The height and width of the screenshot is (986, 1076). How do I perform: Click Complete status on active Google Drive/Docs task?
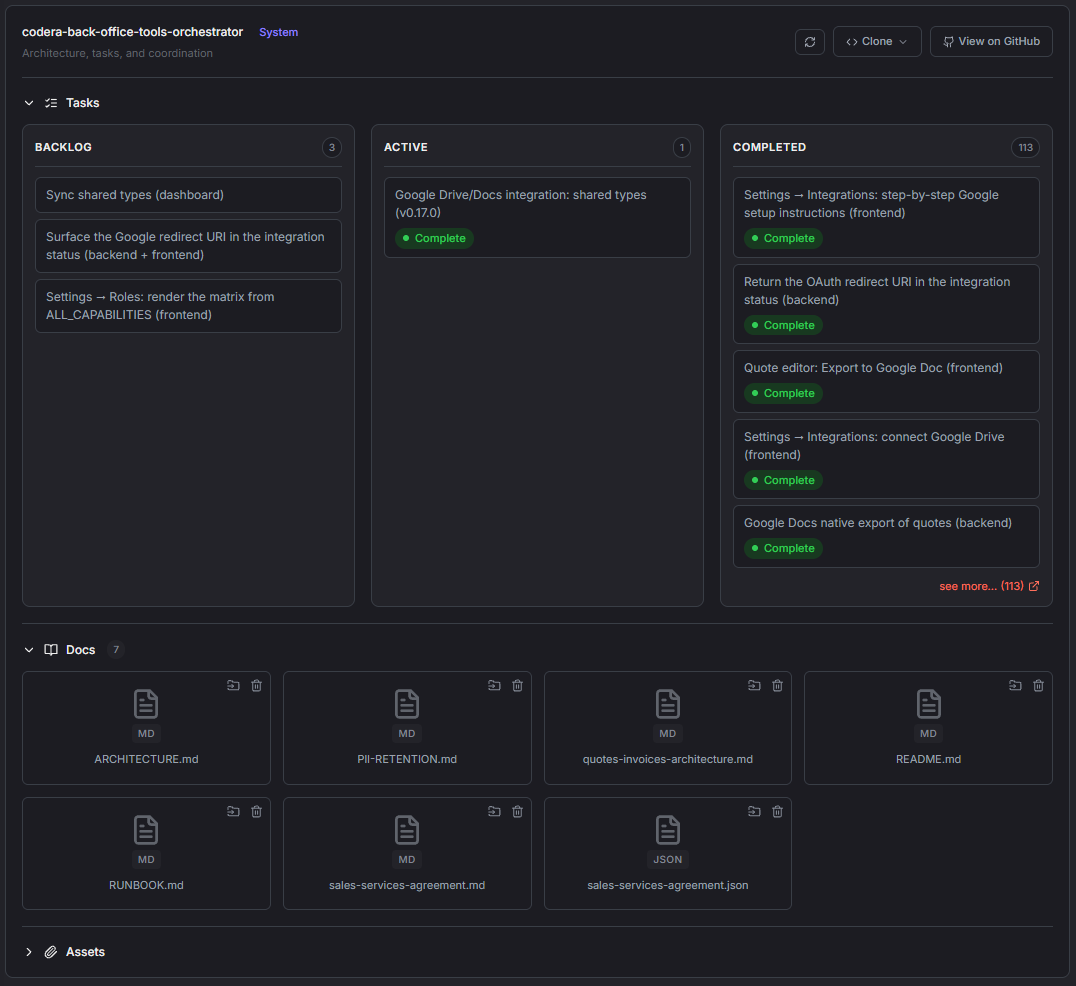(434, 238)
